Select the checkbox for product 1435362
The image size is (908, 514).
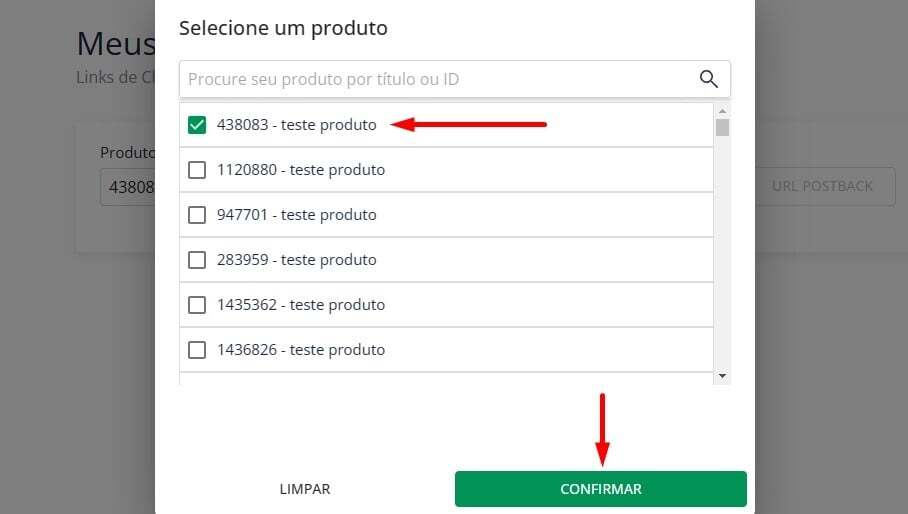click(x=197, y=305)
